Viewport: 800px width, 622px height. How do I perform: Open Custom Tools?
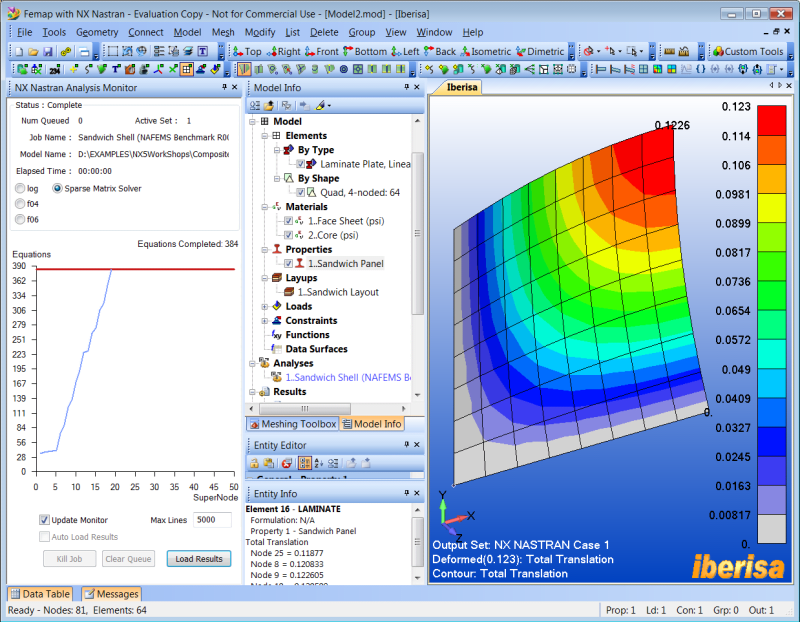click(x=748, y=52)
